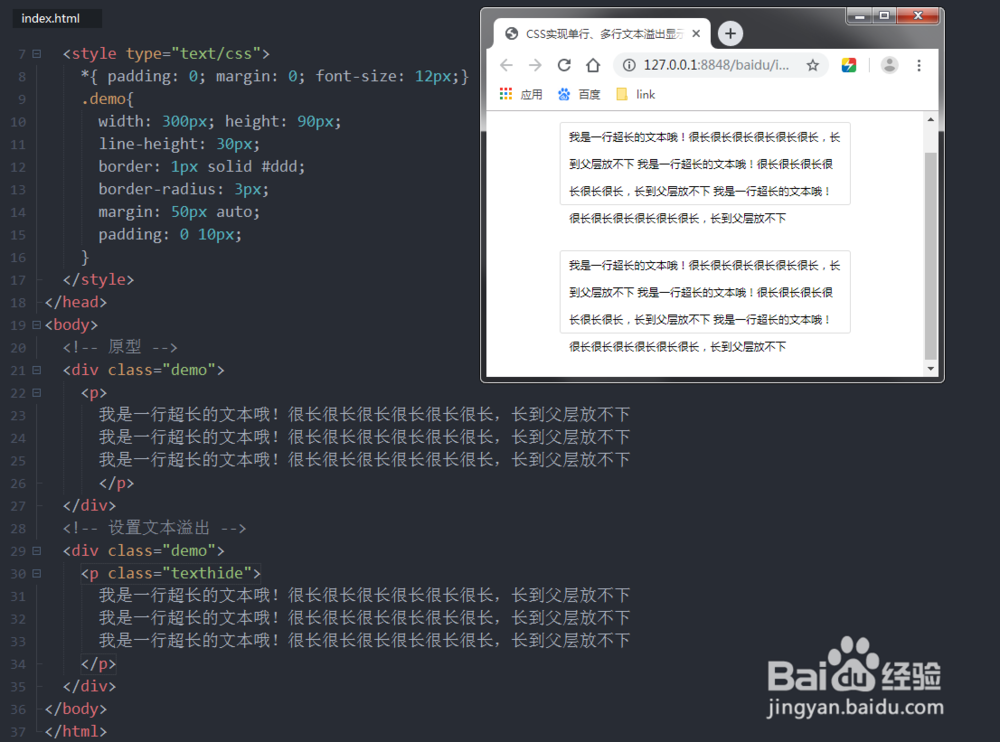Screen dimensions: 1000x742
Task: Bookmark this page with star icon
Action: pyautogui.click(x=812, y=65)
